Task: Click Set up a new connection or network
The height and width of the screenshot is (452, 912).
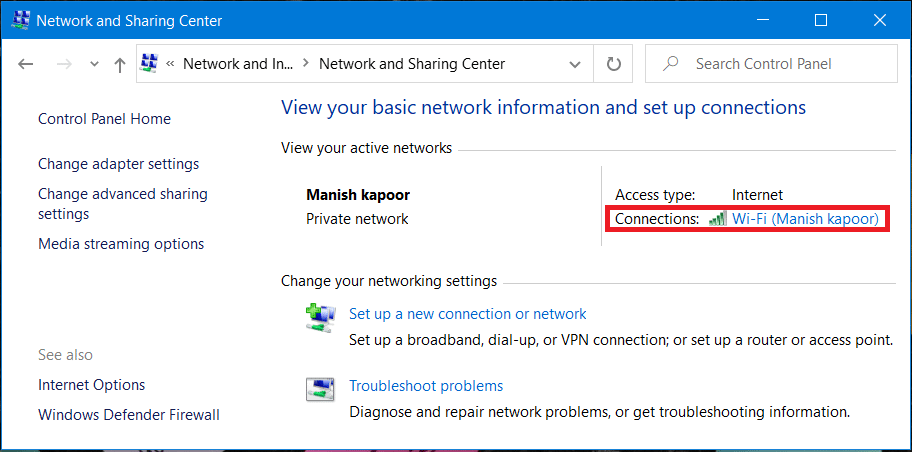Action: pyautogui.click(x=467, y=314)
